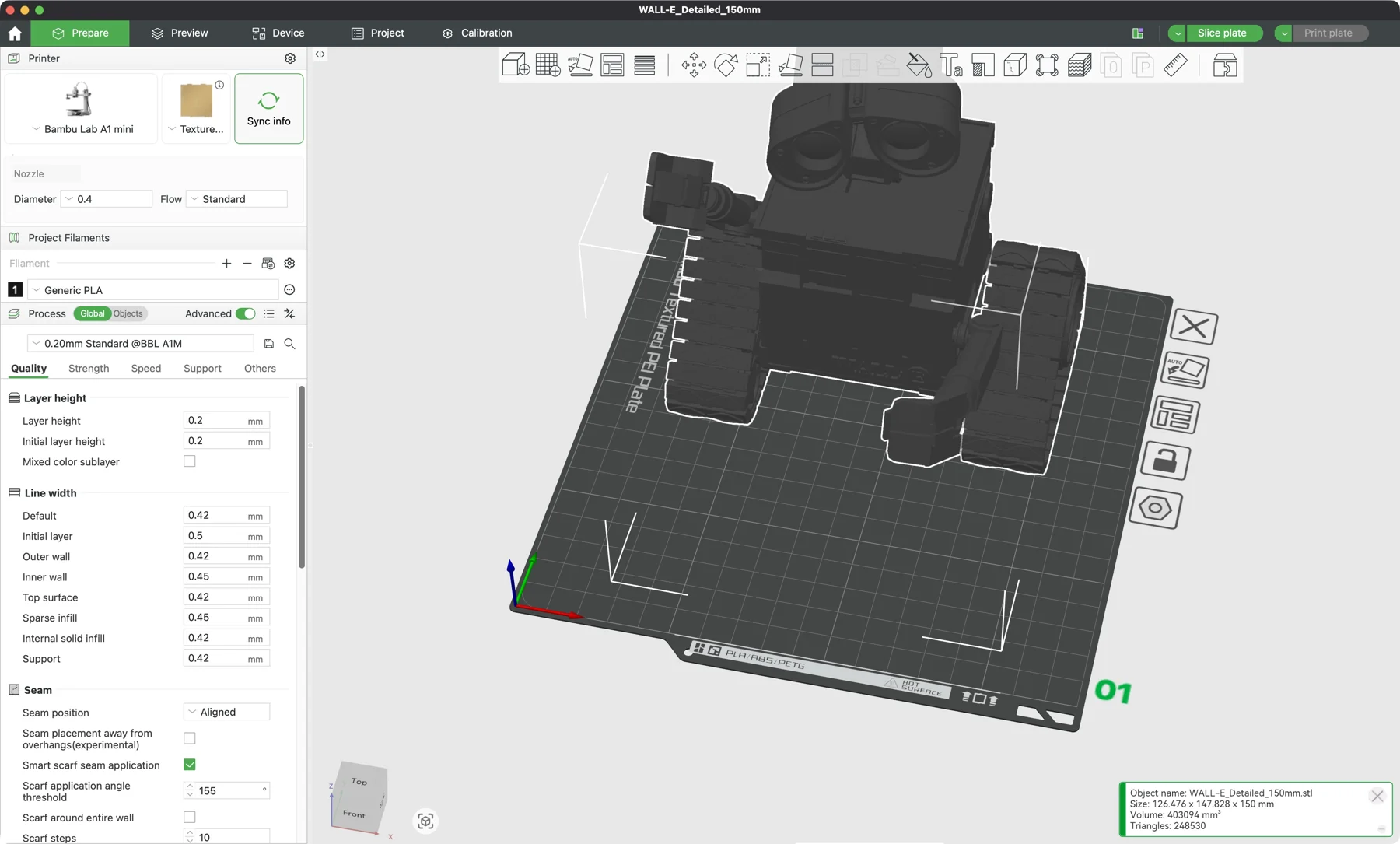Select the Cut tool icon

822,65
